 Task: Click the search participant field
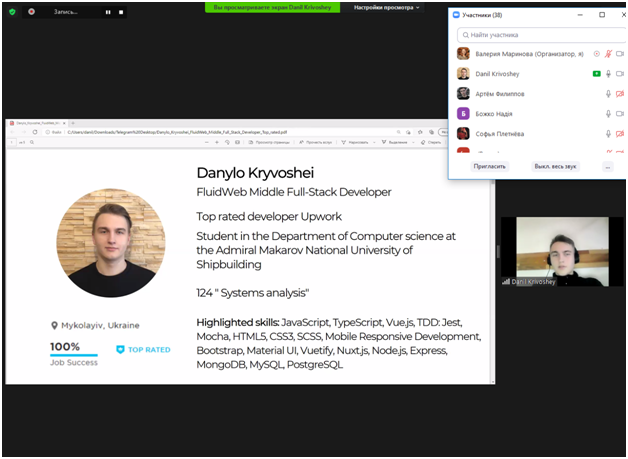535,34
